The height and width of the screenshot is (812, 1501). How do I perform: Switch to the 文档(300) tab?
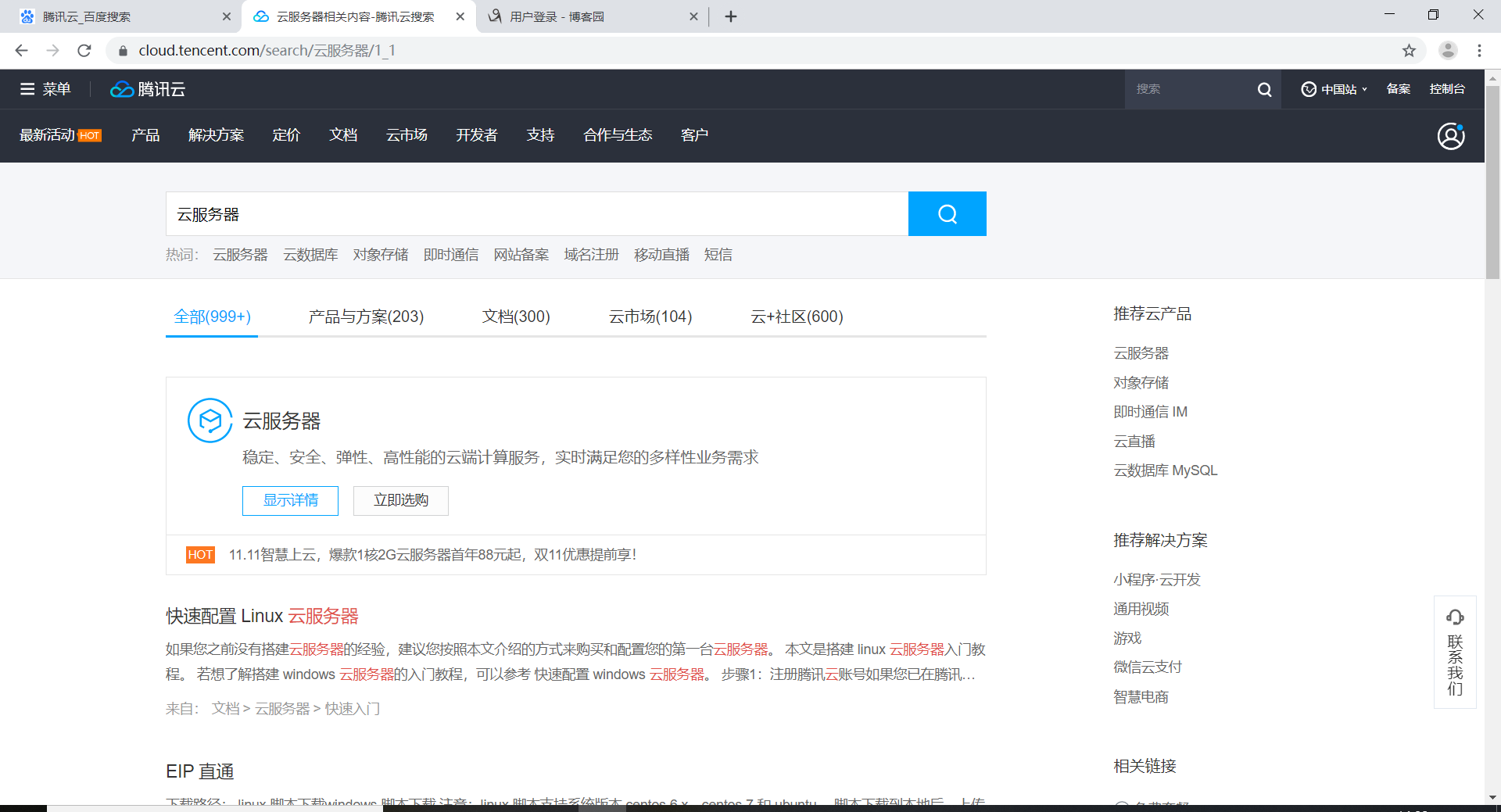coord(516,317)
